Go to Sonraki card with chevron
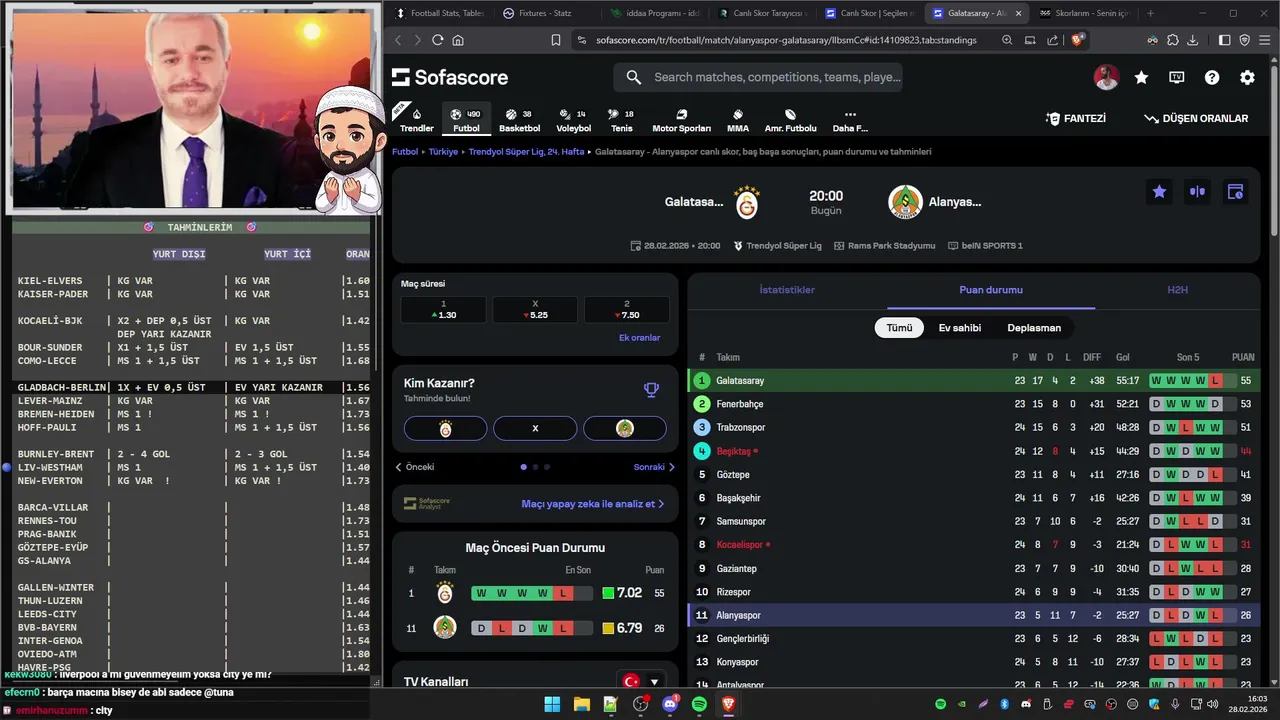Image resolution: width=1280 pixels, height=720 pixels. (x=654, y=467)
